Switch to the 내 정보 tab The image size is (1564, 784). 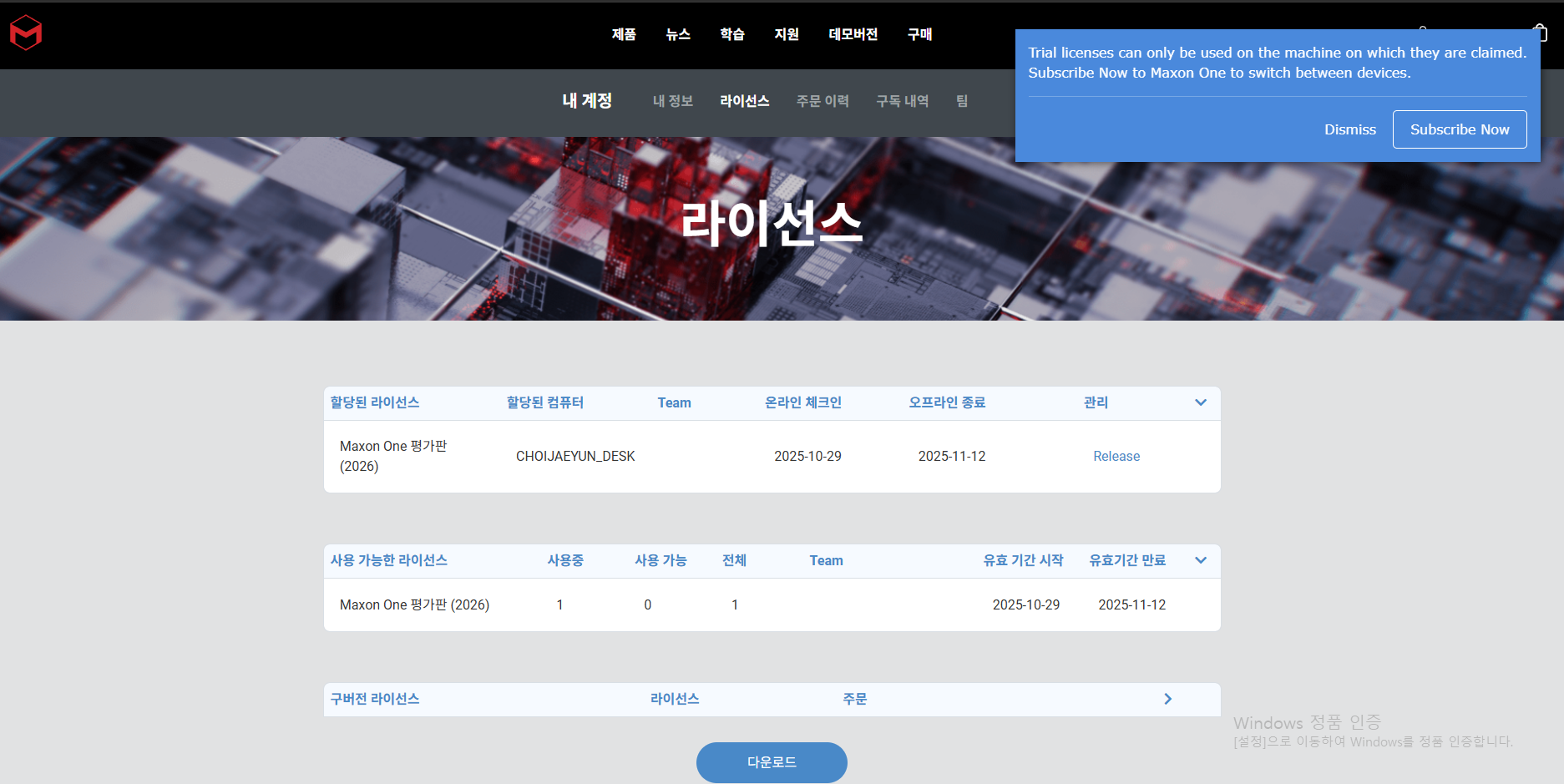point(672,101)
